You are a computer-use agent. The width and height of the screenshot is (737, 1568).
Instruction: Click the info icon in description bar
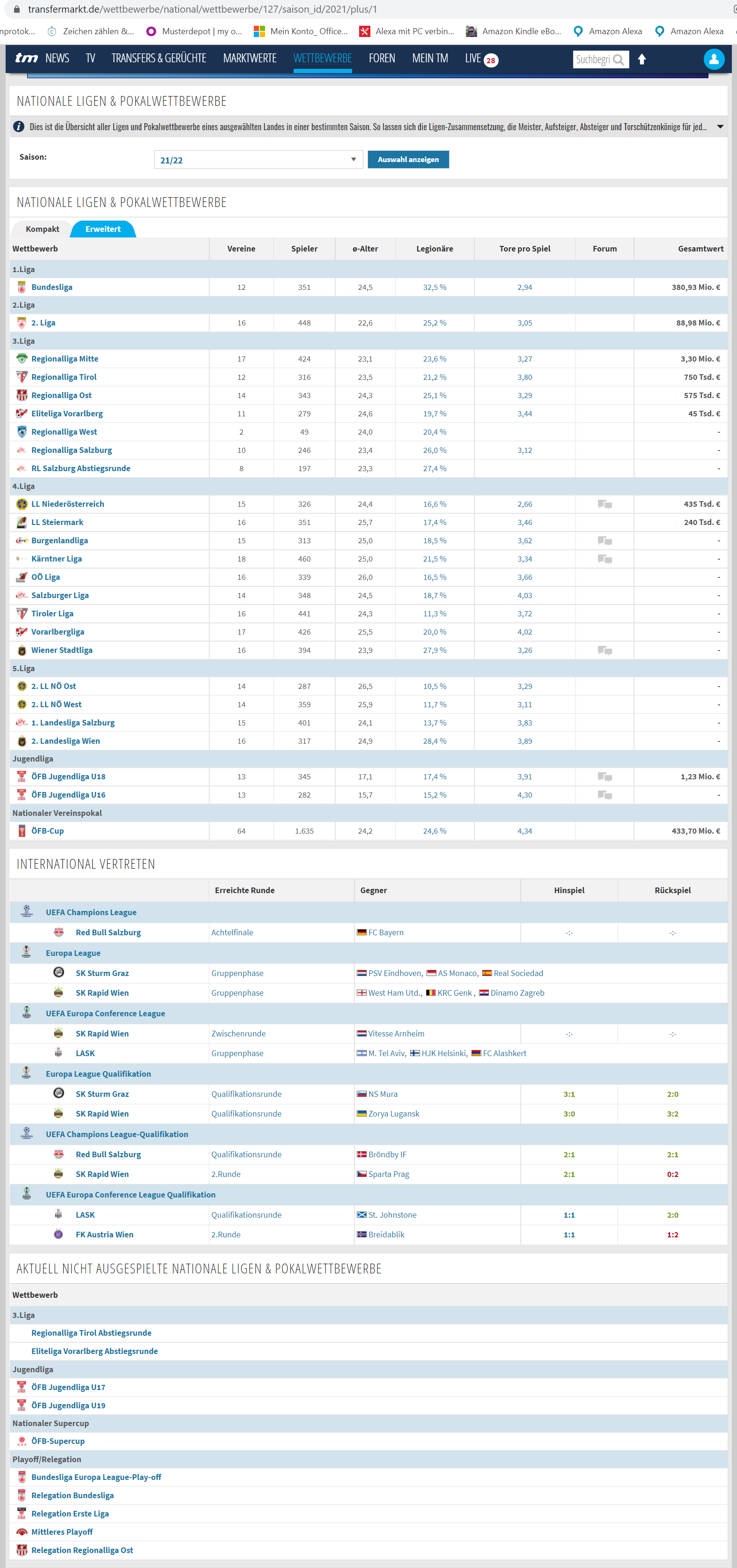(19, 126)
